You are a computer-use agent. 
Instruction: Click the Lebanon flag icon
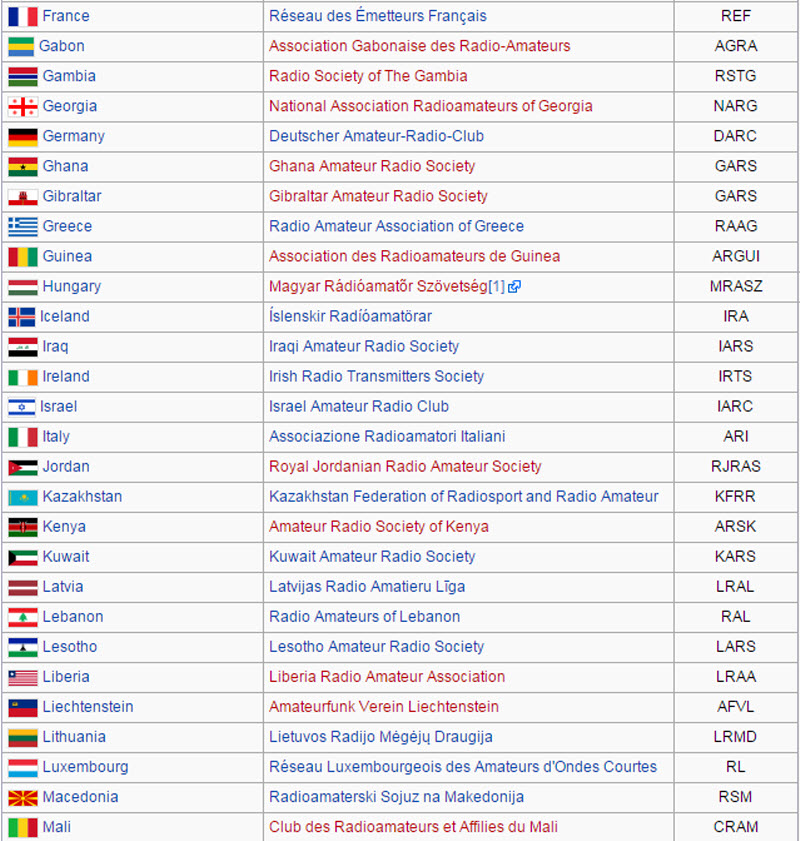(x=23, y=617)
